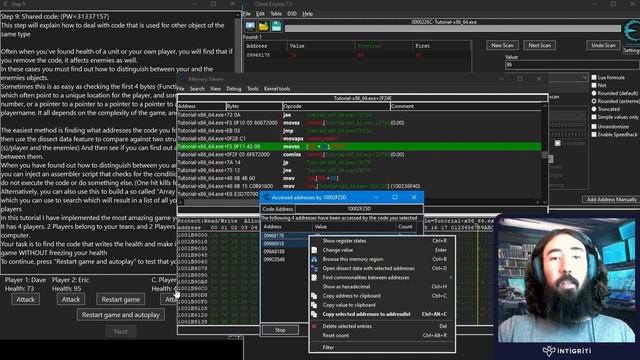Open the File menu in Cheat Engine
640x360 pixels.
pos(247,13)
